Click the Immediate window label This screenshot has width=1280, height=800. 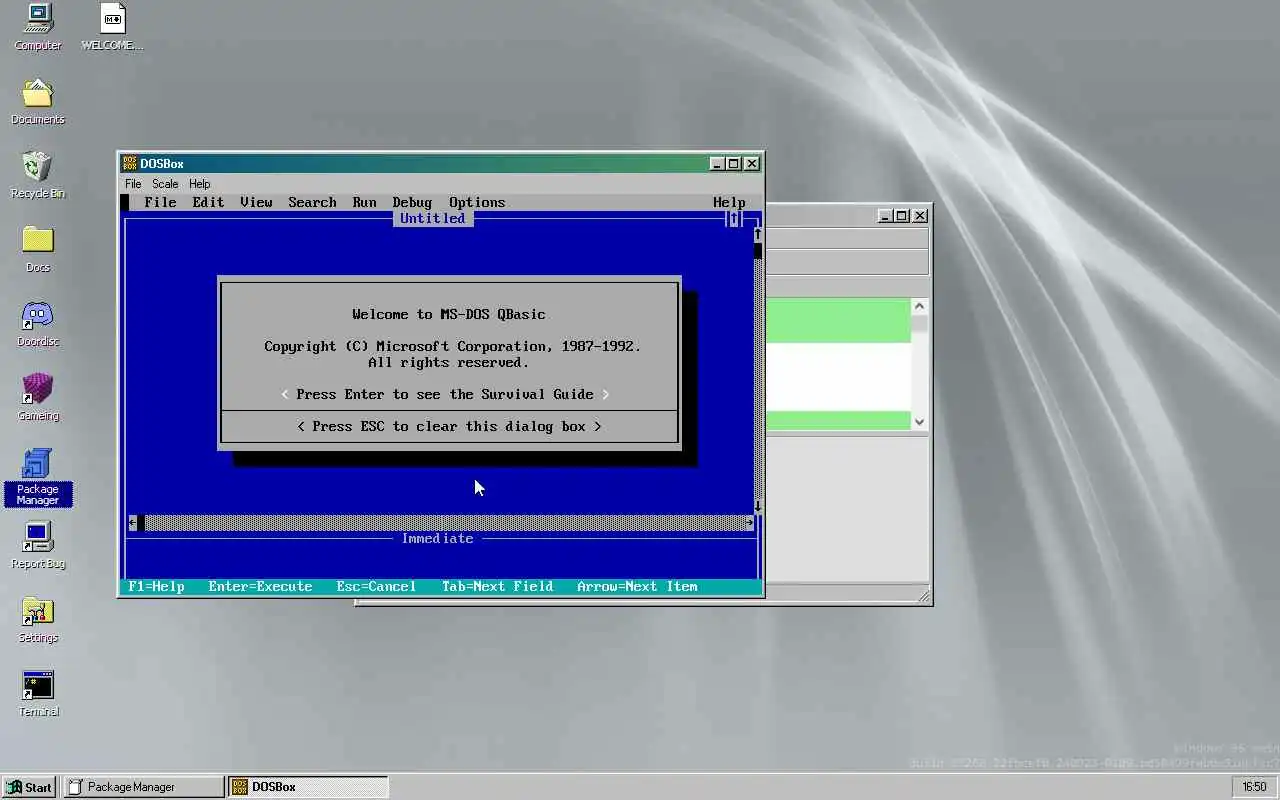coord(437,538)
